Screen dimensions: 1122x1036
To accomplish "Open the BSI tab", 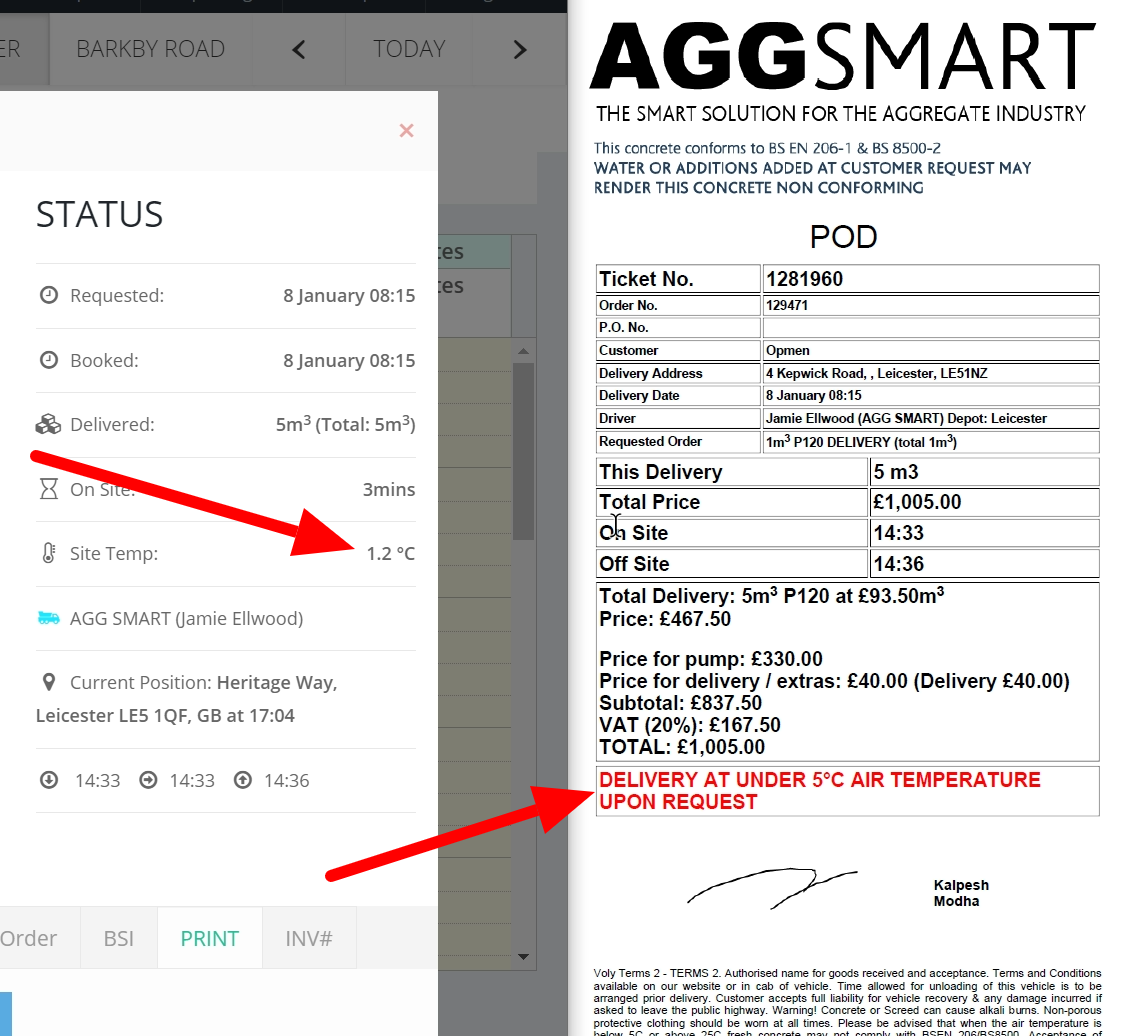I will pyautogui.click(x=119, y=938).
